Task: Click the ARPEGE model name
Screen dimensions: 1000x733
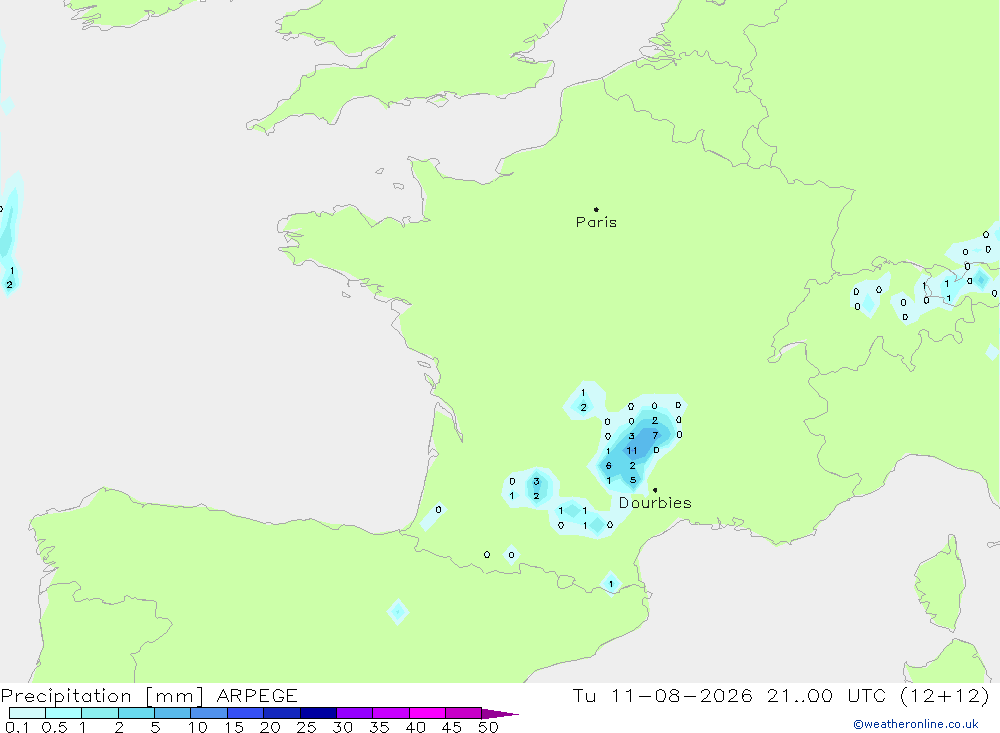Action: tap(257, 695)
